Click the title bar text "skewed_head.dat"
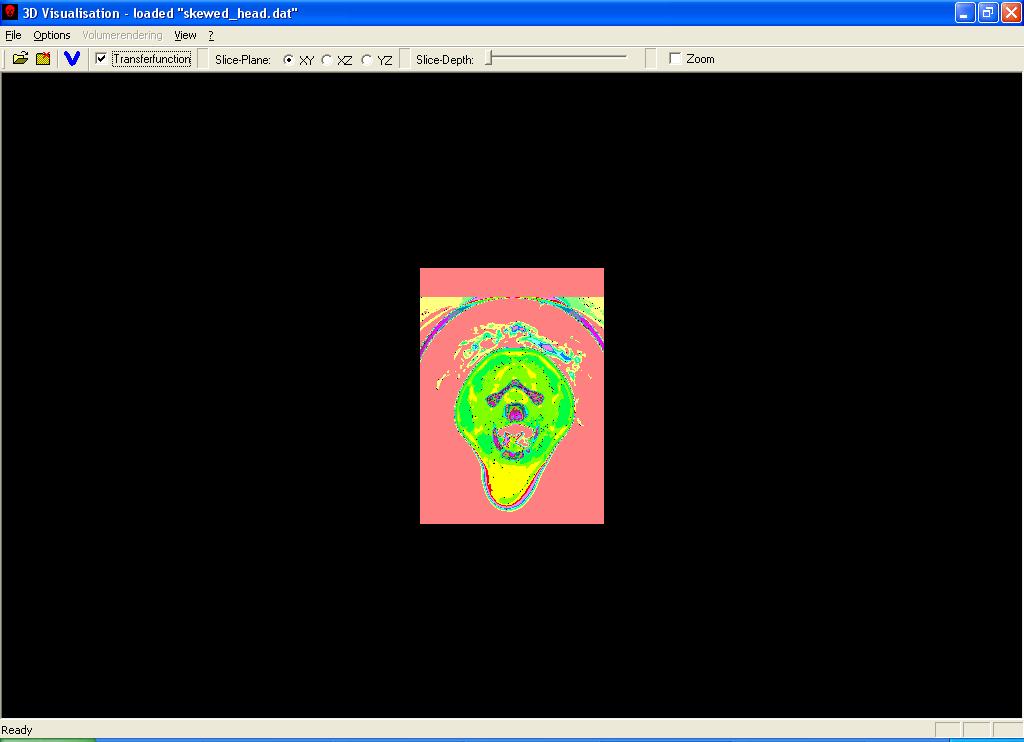 (x=238, y=13)
